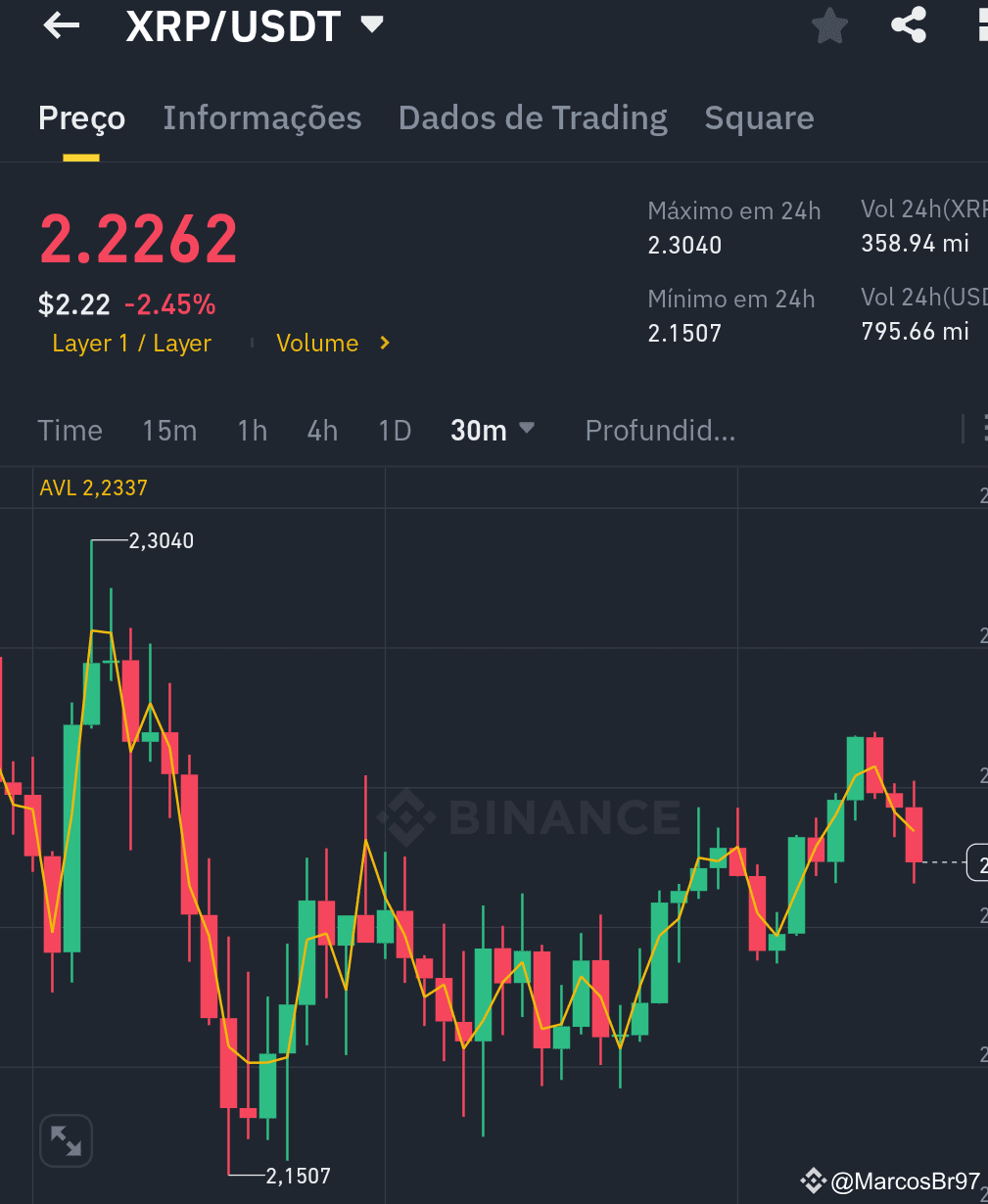Click the 24h high value 2.3040

[684, 245]
